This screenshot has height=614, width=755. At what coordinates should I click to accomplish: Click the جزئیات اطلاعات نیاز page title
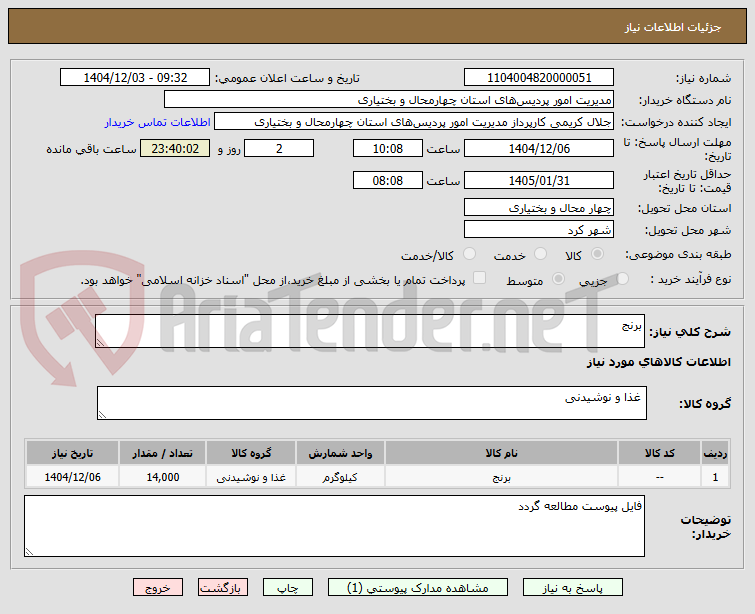coord(673,27)
